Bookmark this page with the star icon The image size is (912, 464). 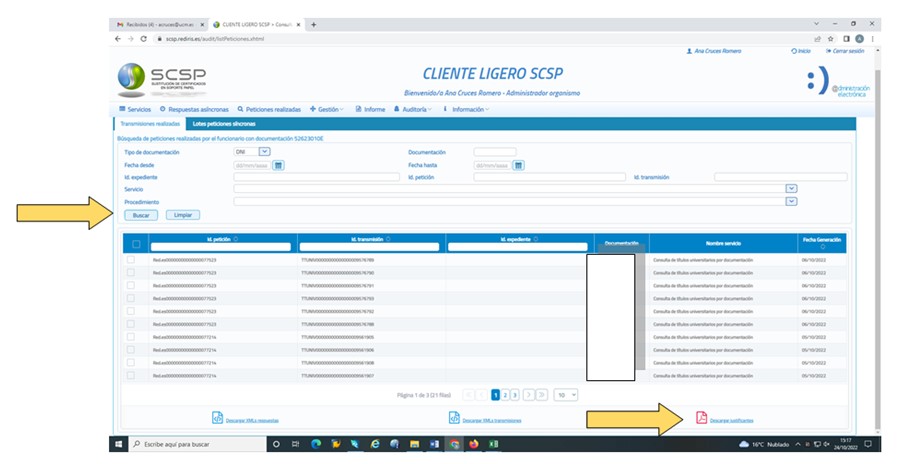(831, 39)
